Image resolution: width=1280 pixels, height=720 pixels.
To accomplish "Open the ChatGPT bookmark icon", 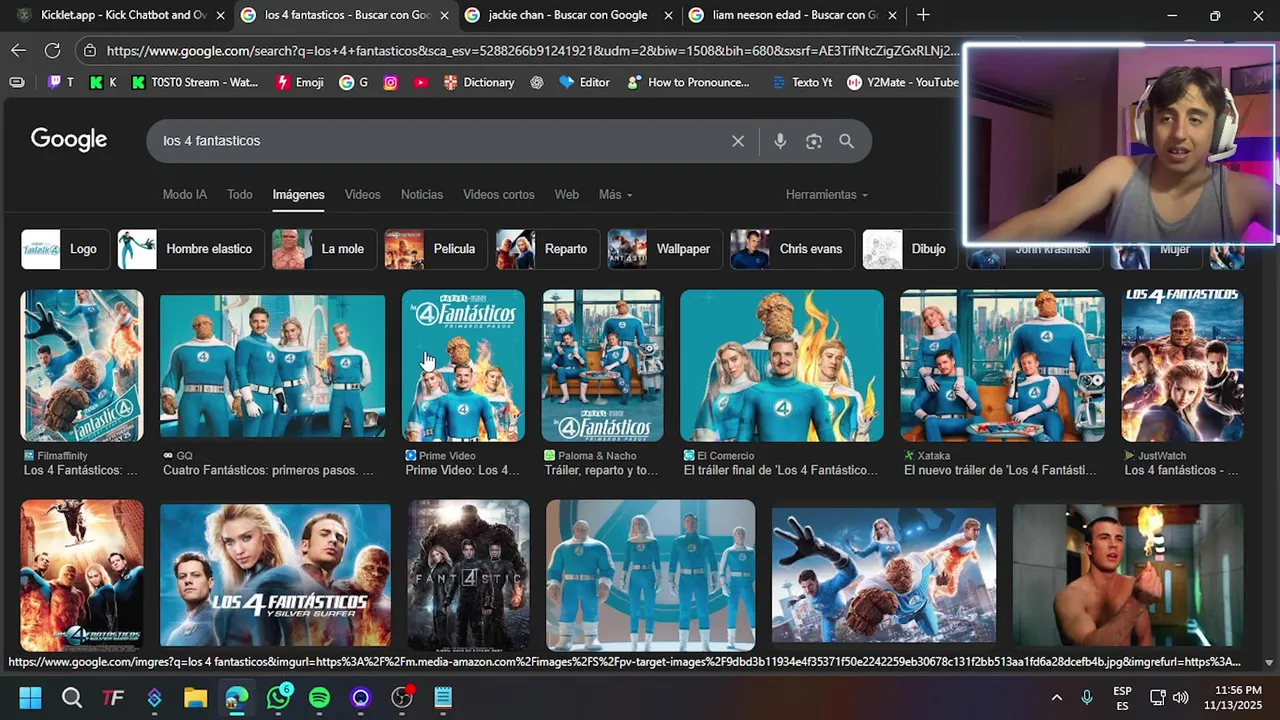I will point(537,82).
